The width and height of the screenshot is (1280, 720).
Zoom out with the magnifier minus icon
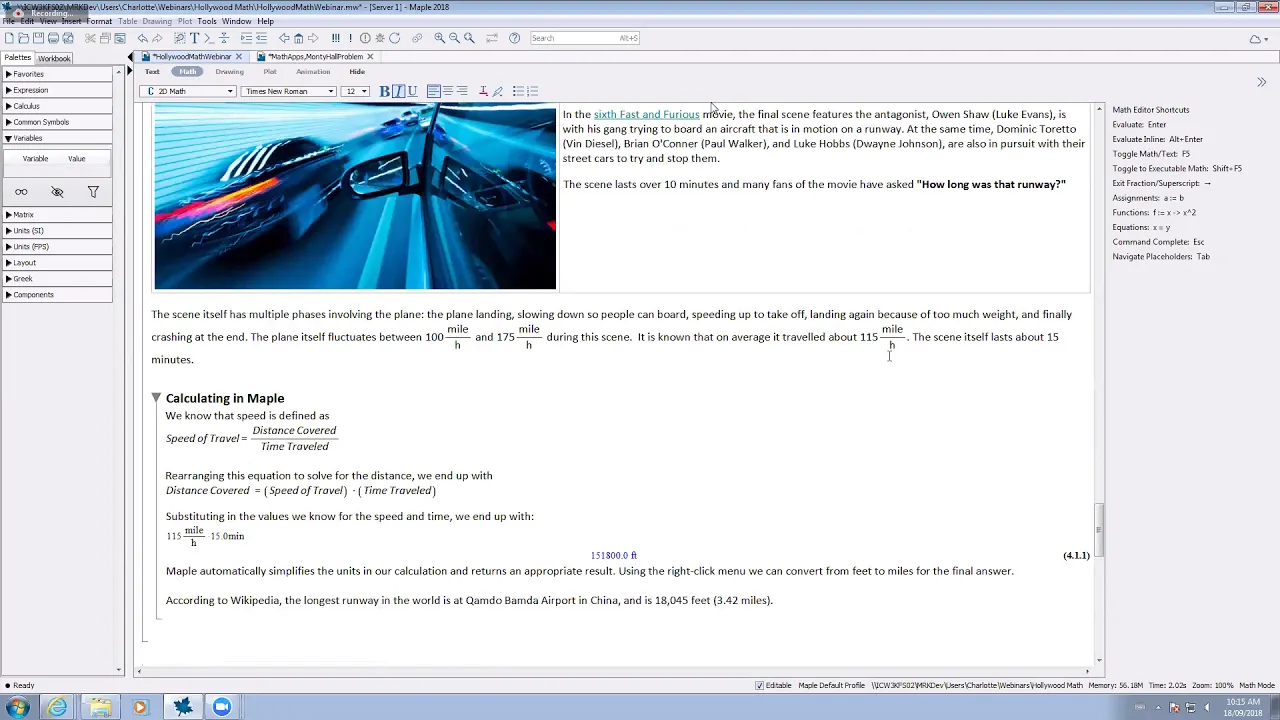(x=454, y=38)
